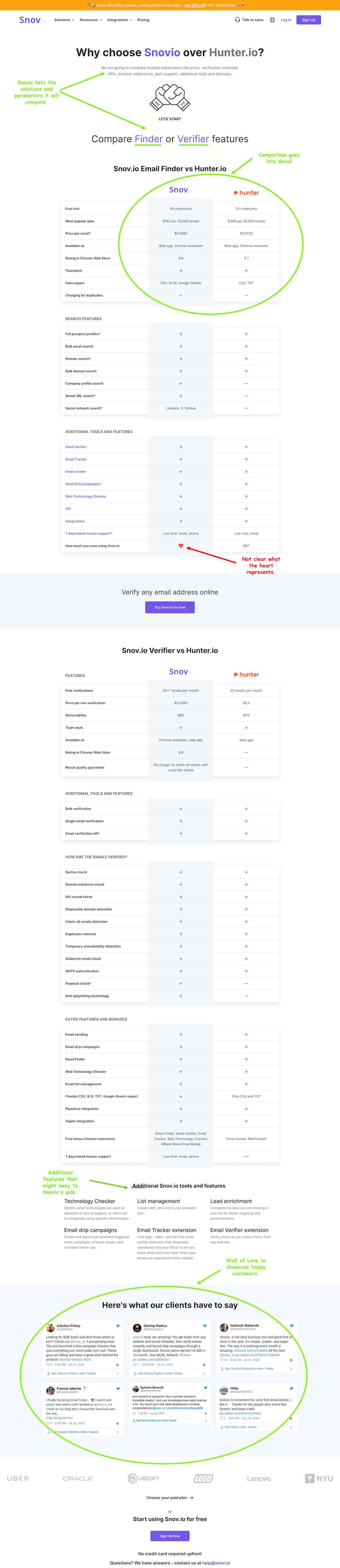Viewport: 340px width, 1568px height.
Task: Click the Sign Up header button
Action: tap(309, 20)
